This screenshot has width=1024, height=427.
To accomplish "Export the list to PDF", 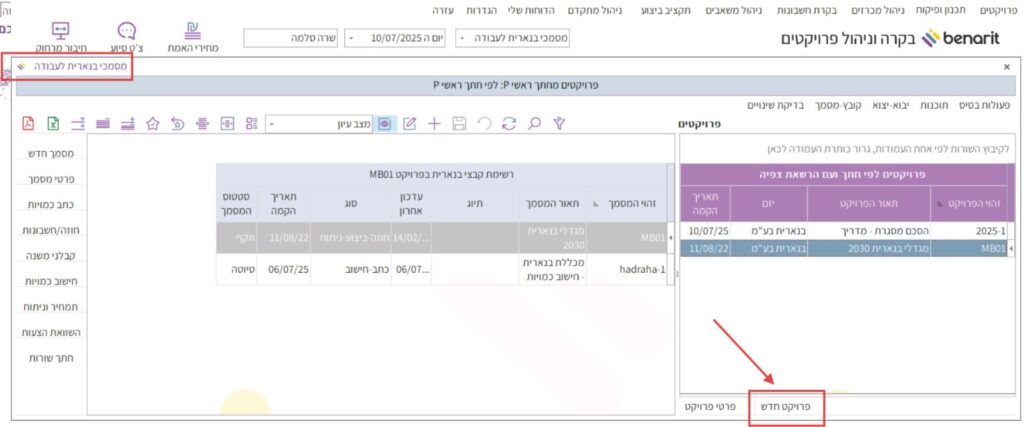I will click(x=28, y=124).
